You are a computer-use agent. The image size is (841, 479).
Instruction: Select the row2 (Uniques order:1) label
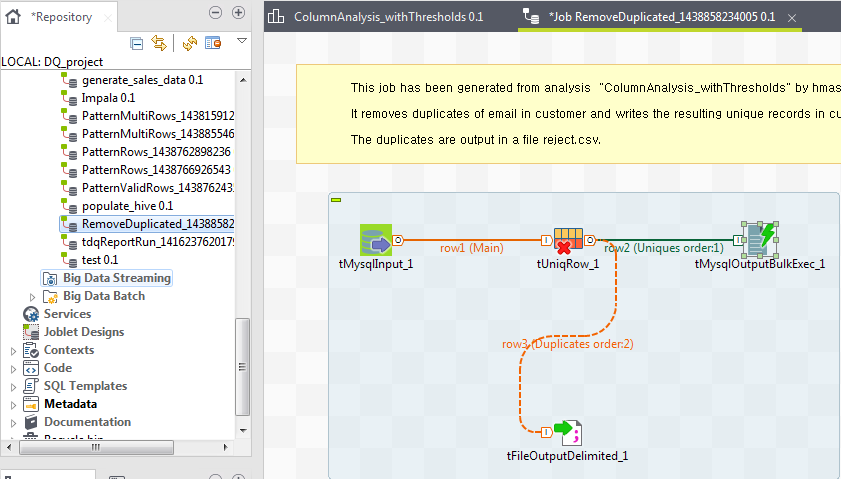point(663,248)
